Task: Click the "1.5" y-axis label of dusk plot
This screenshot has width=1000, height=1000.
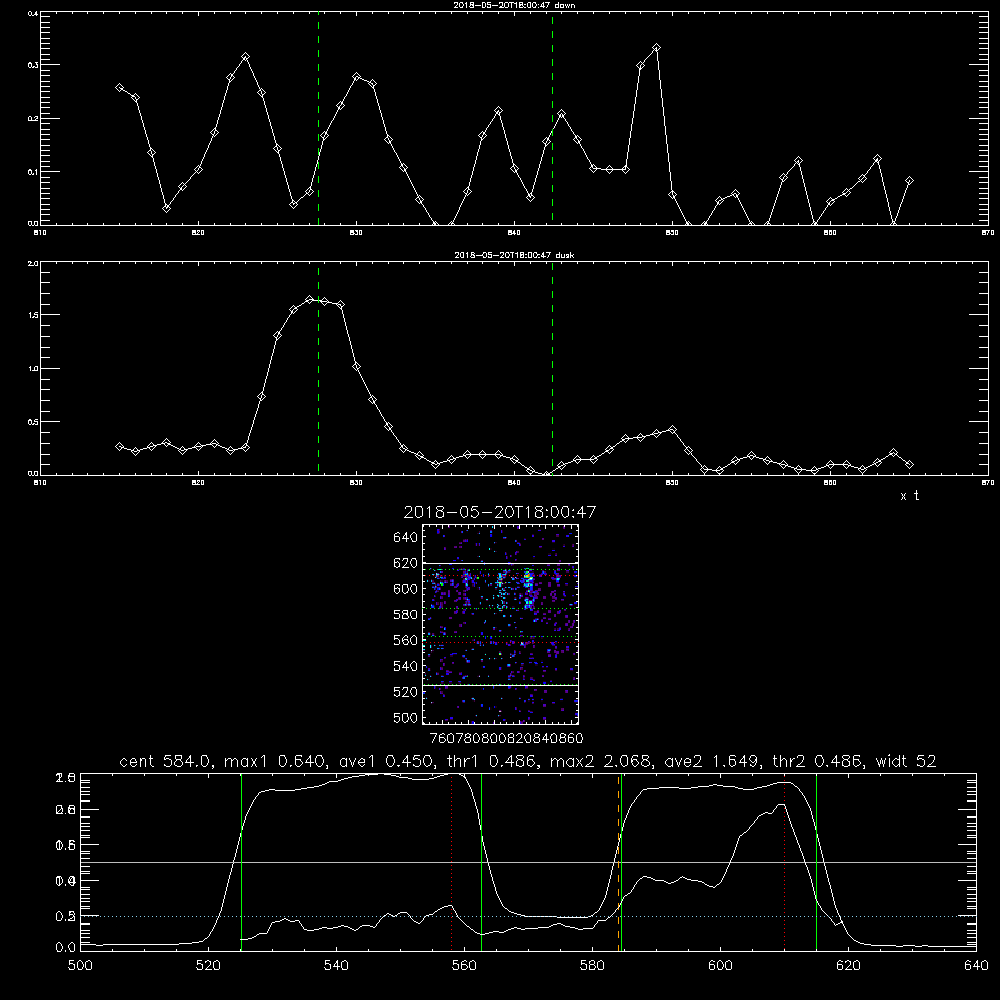Action: tap(33, 315)
